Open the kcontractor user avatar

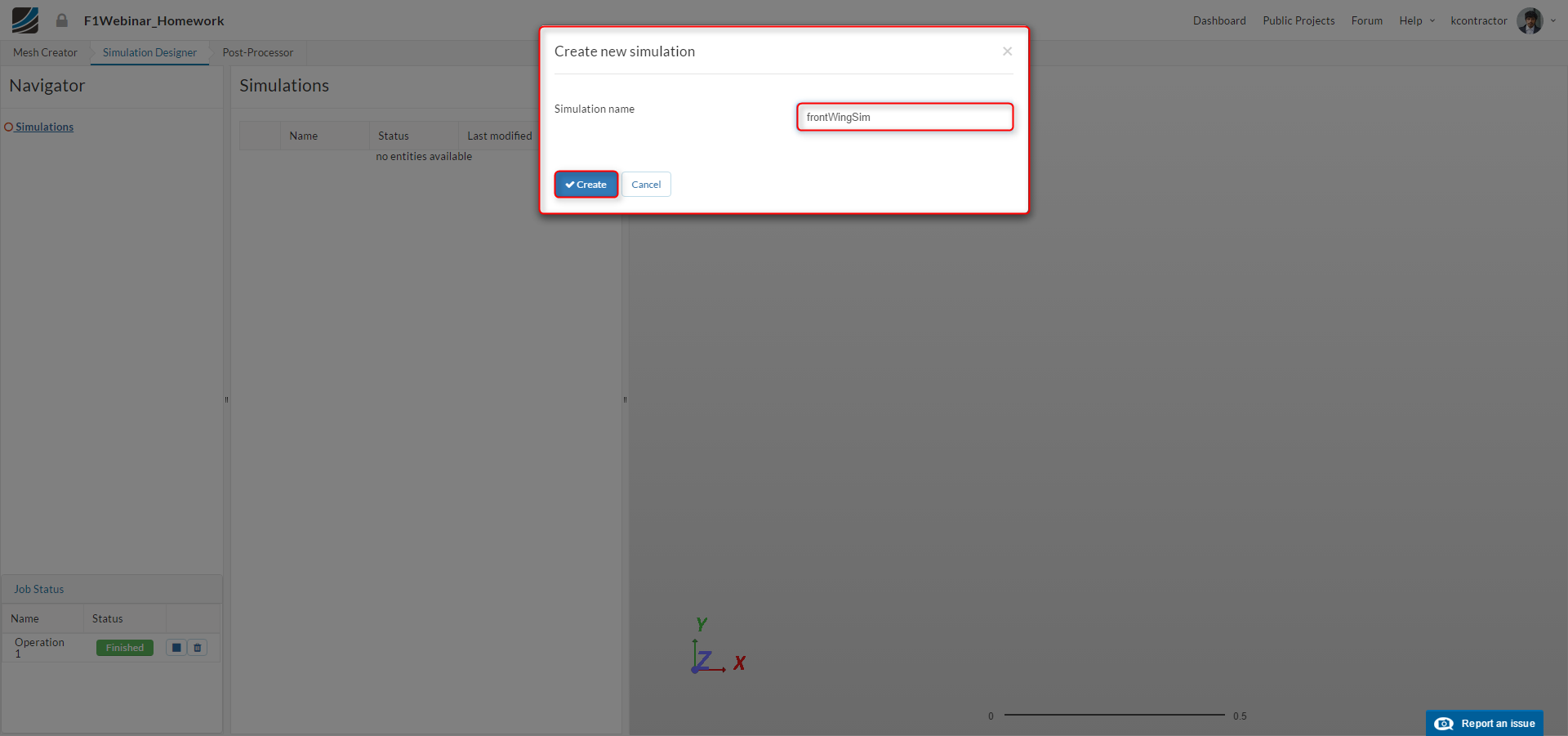coord(1530,20)
